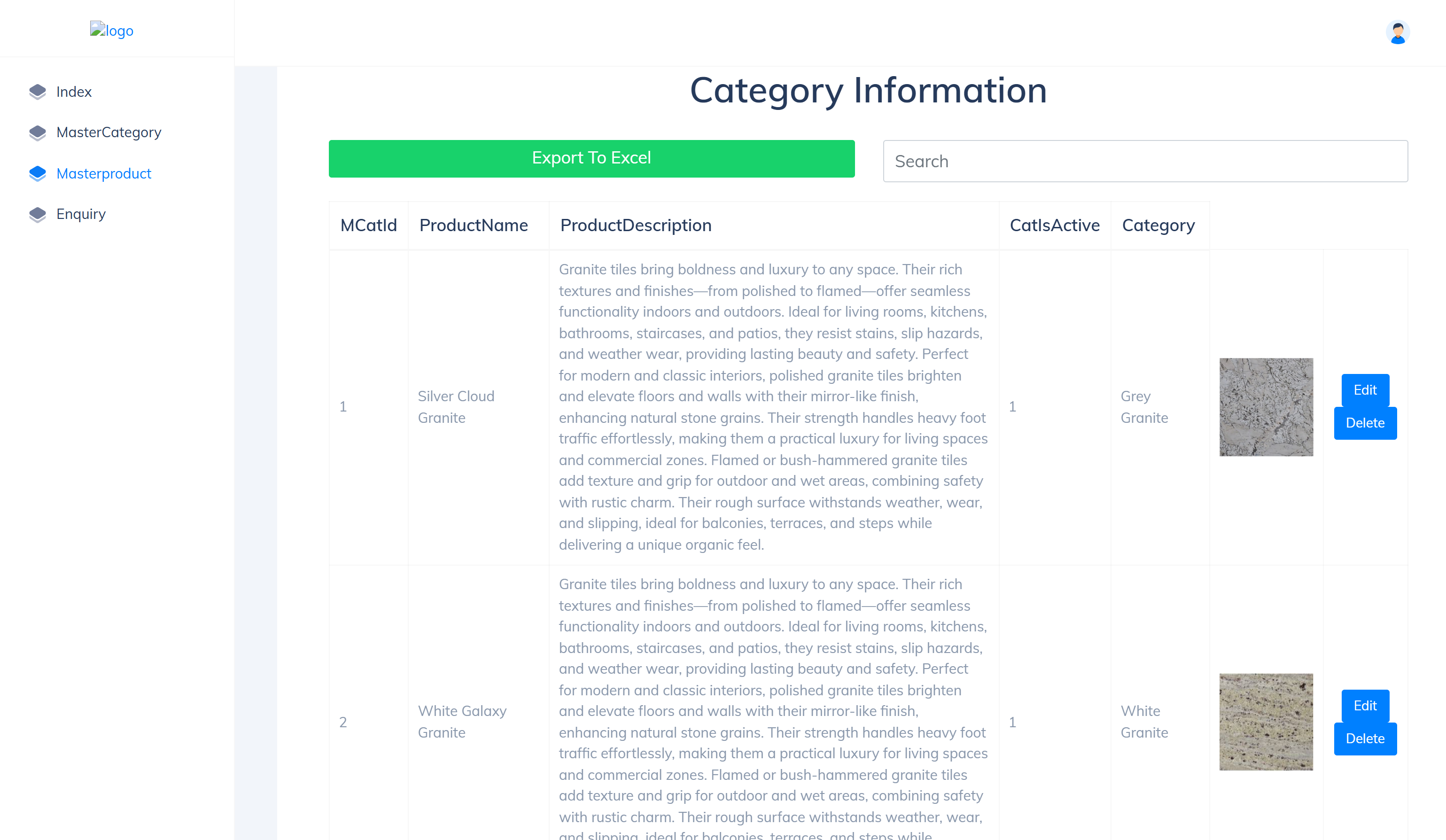Viewport: 1446px width, 840px height.
Task: Open White Galaxy Granite thumbnail image
Action: pos(1266,722)
